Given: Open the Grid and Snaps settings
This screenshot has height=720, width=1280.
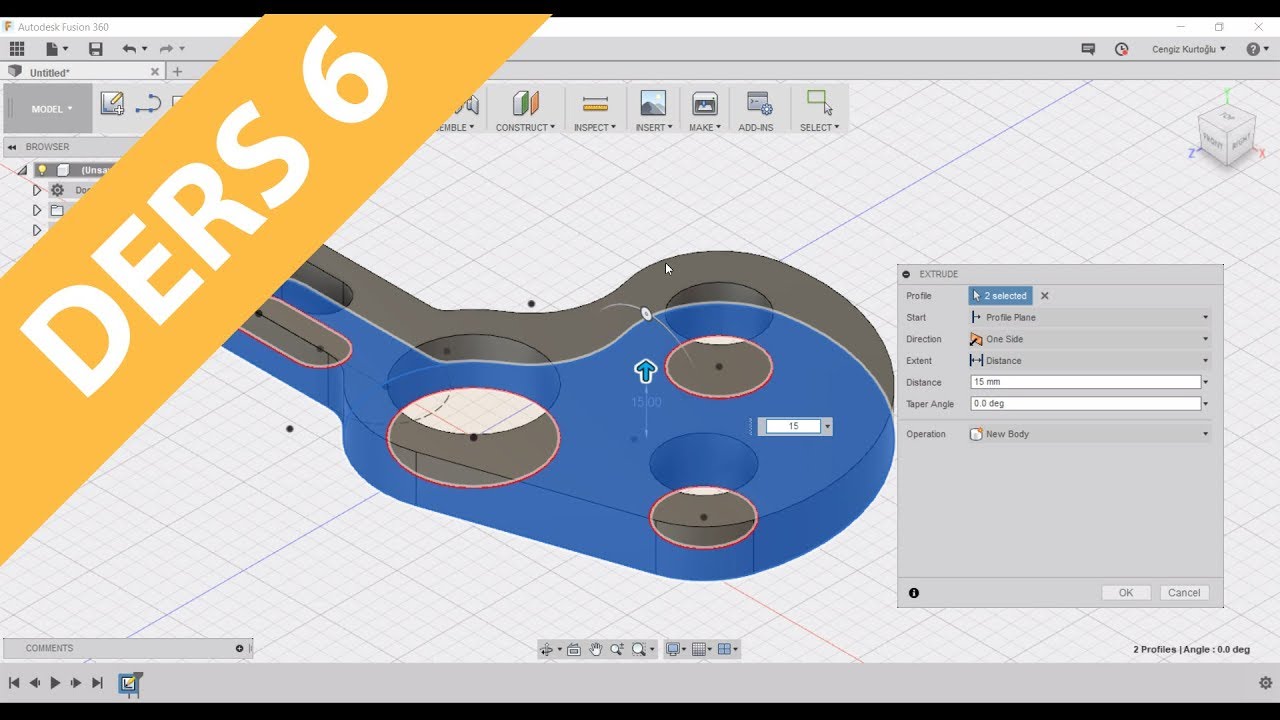Looking at the screenshot, I should point(701,649).
